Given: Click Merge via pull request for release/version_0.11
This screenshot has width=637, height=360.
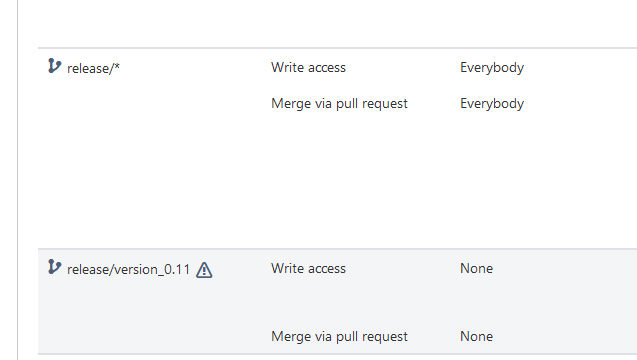Looking at the screenshot, I should click(339, 336).
